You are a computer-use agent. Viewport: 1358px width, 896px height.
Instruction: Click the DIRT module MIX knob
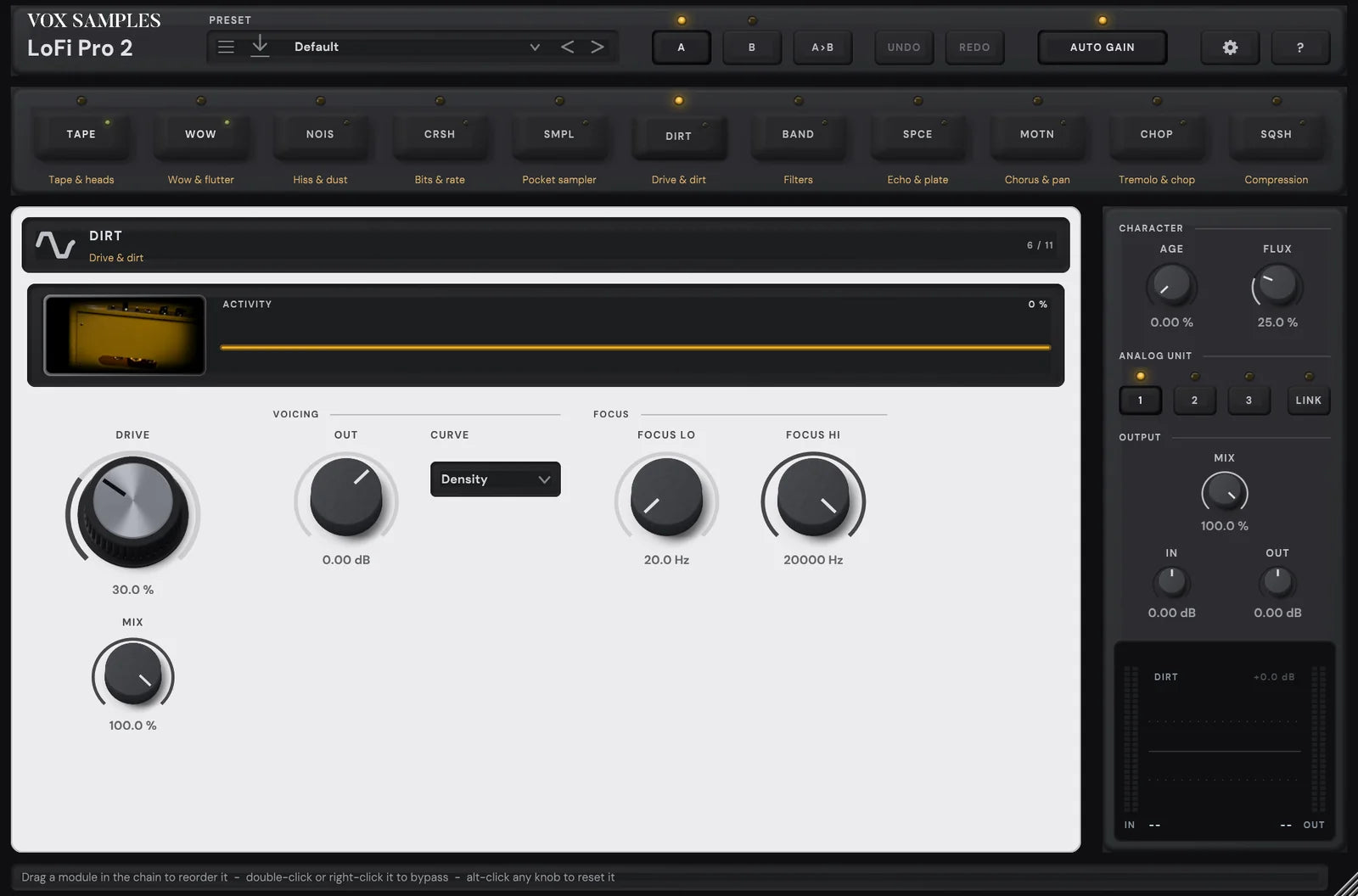click(x=133, y=674)
